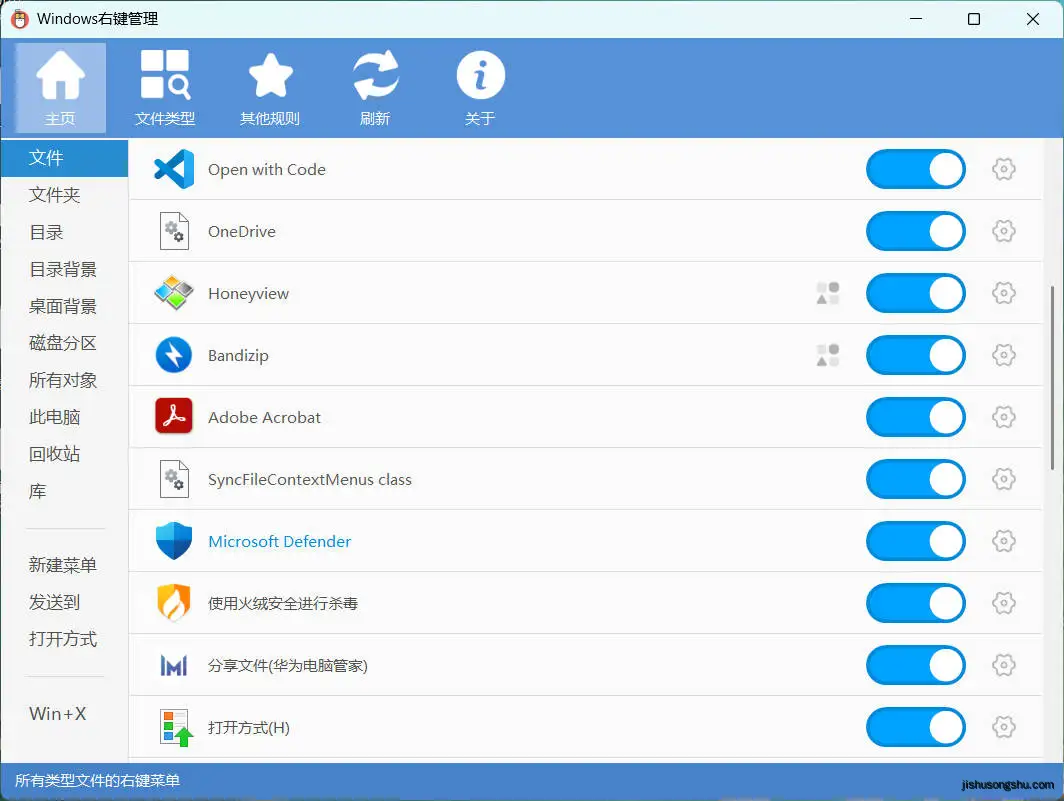Disable the Adobe Acrobat toggle

click(x=916, y=417)
